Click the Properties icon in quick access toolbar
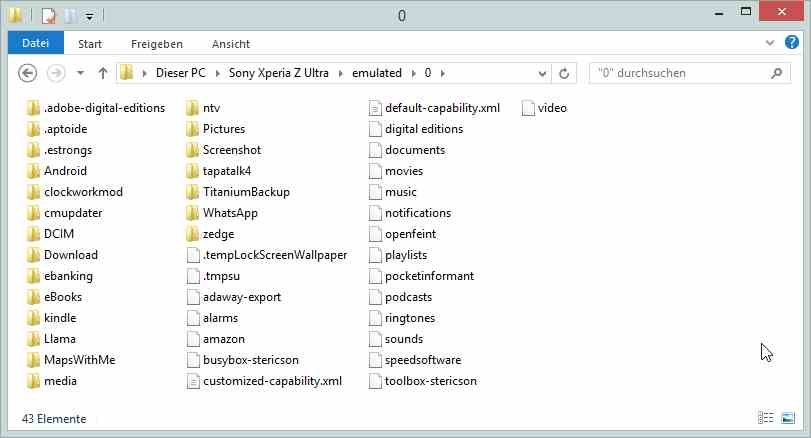 (x=48, y=16)
